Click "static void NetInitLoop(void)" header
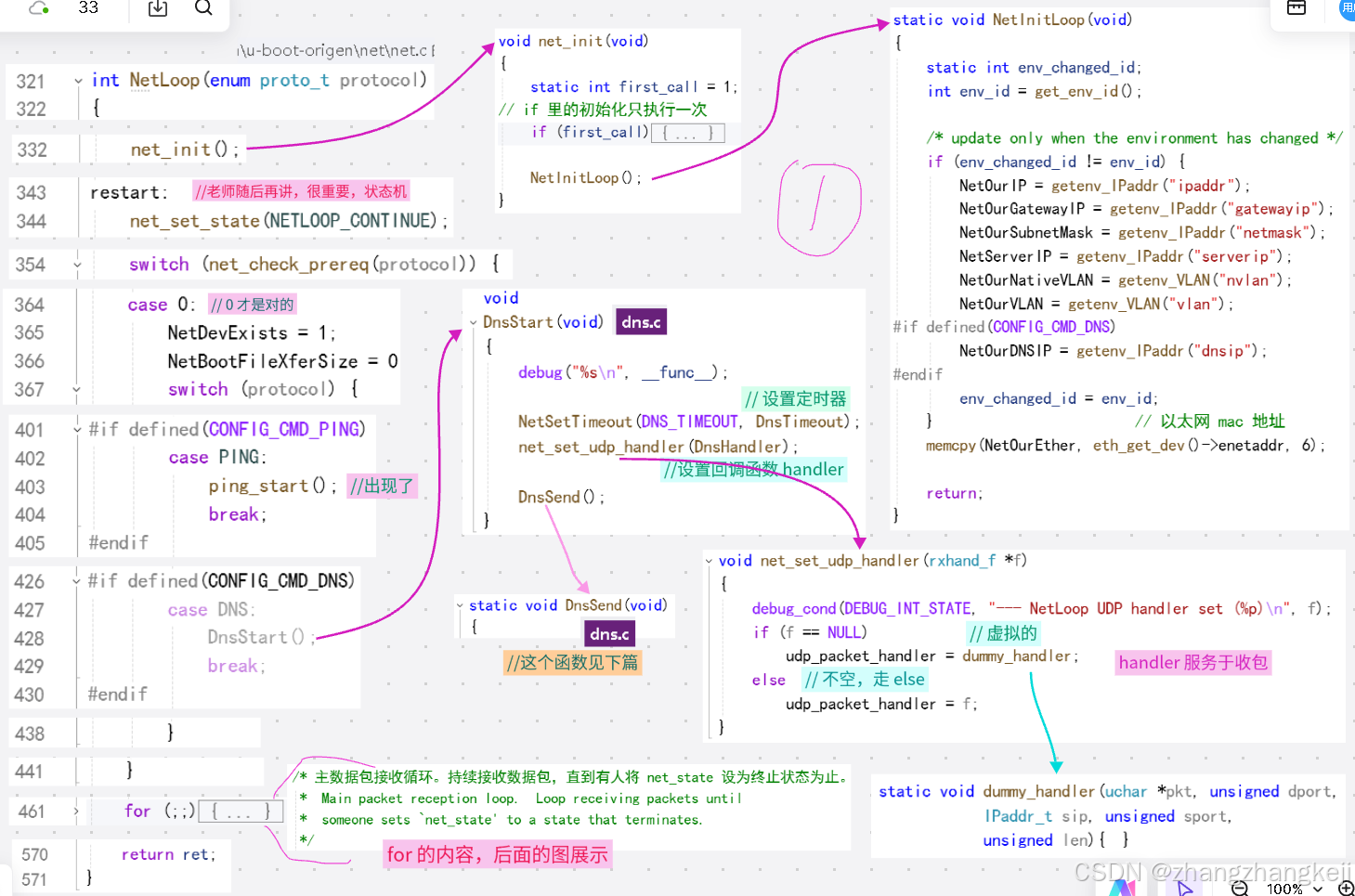The height and width of the screenshot is (896, 1355). (x=1012, y=19)
